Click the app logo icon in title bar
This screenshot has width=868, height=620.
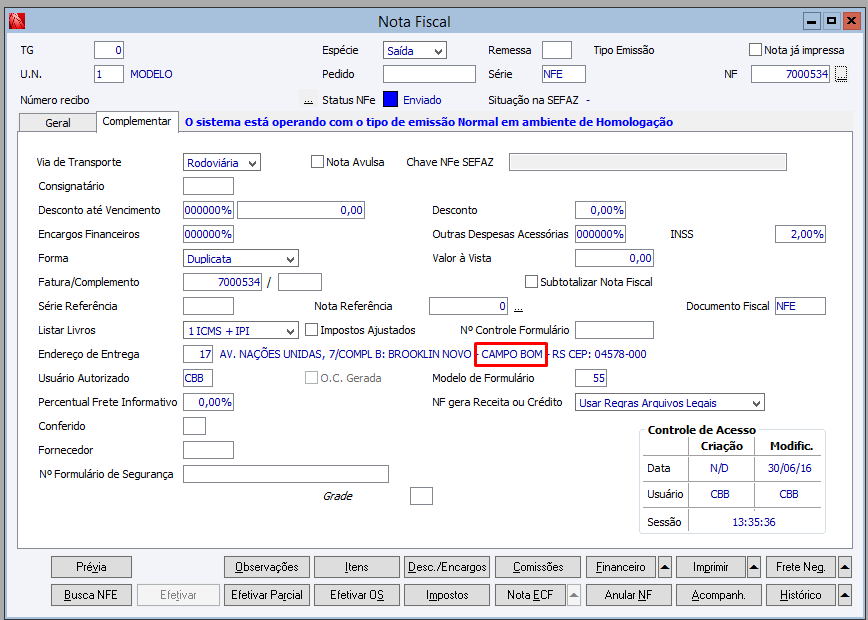point(17,21)
